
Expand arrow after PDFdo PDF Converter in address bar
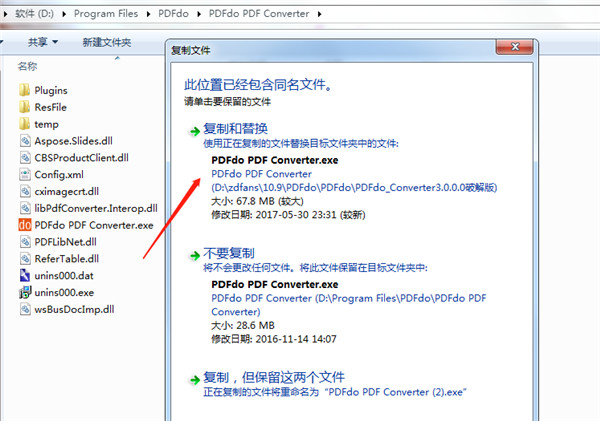tap(320, 14)
